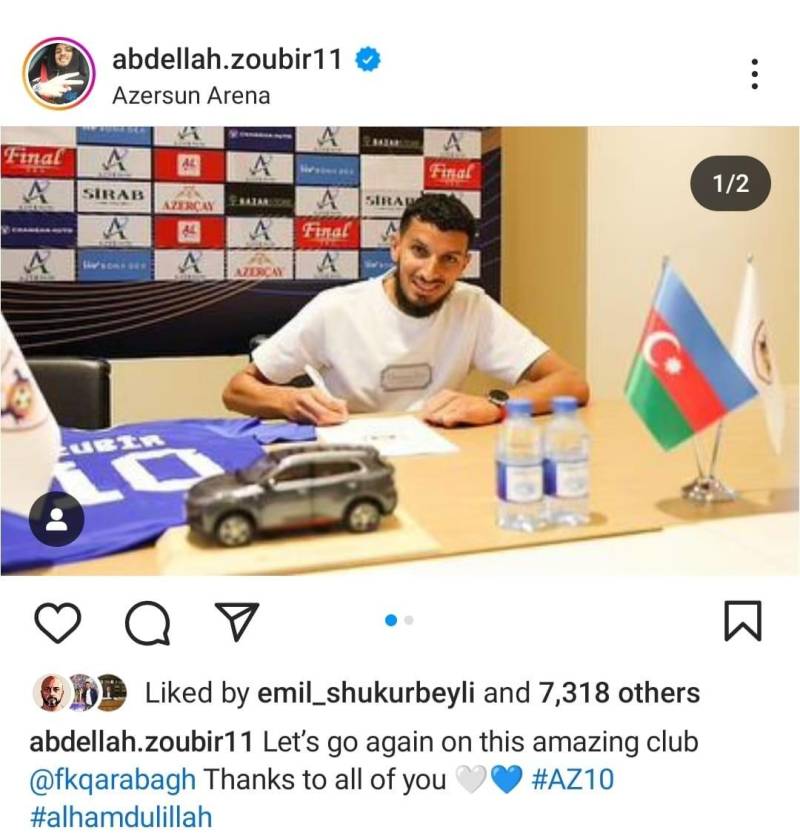Share the post with the paper plane icon
Image resolution: width=800 pixels, height=833 pixels.
236,621
